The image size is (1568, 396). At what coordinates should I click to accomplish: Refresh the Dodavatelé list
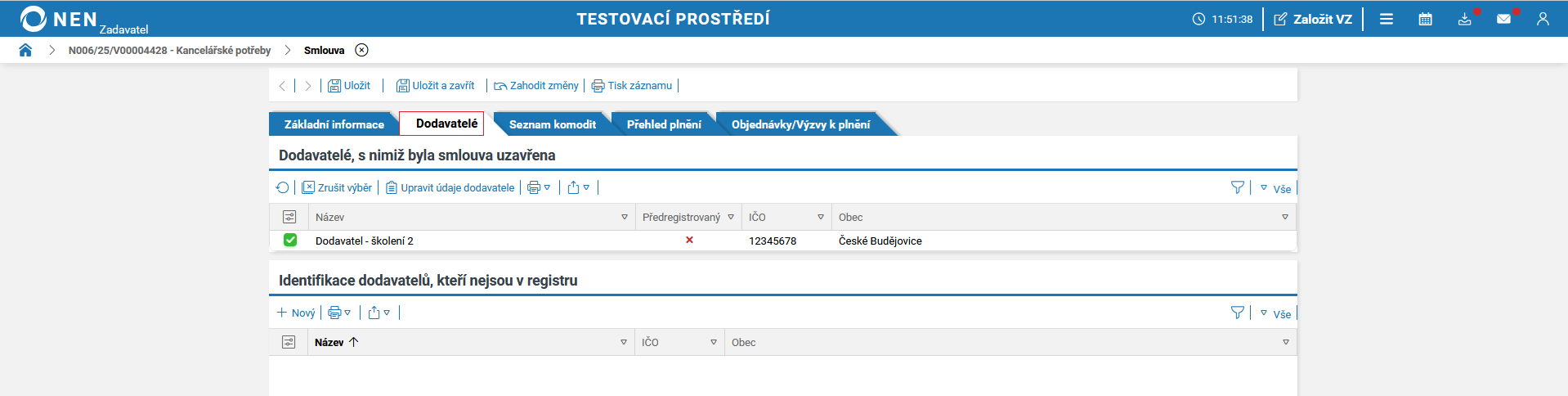283,187
